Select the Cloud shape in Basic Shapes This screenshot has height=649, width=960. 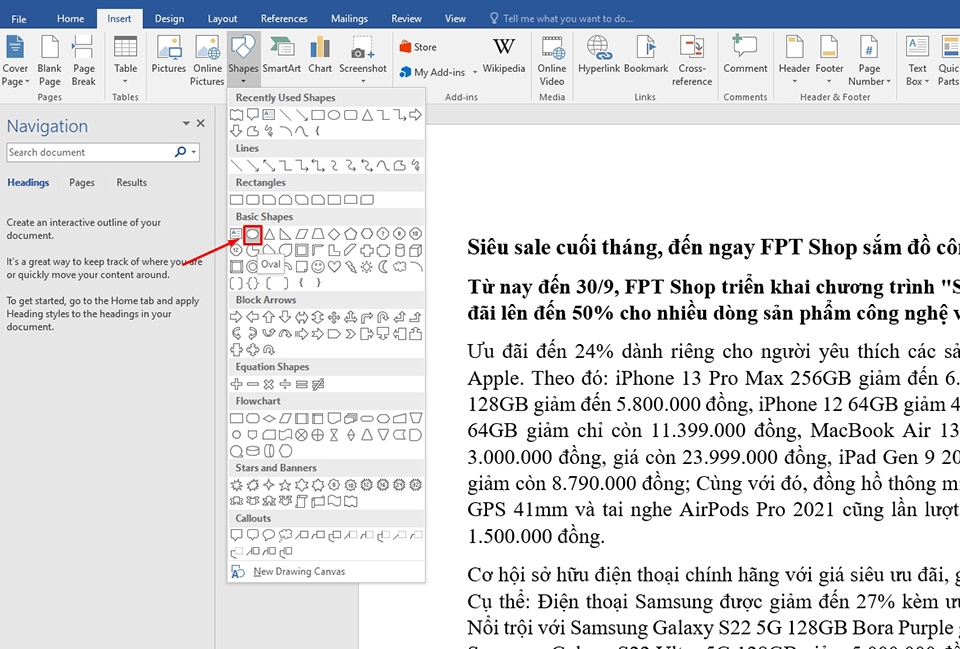(x=399, y=267)
